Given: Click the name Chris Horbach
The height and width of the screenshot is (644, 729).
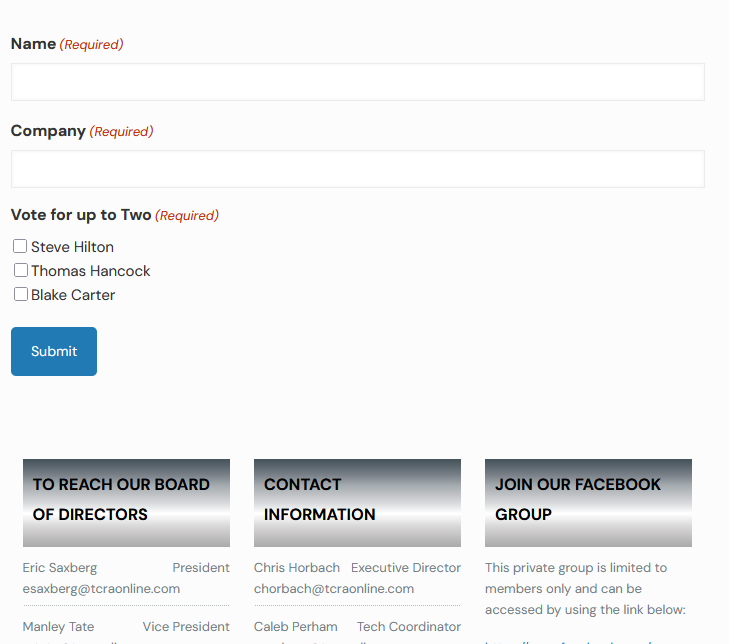Looking at the screenshot, I should coord(296,568).
